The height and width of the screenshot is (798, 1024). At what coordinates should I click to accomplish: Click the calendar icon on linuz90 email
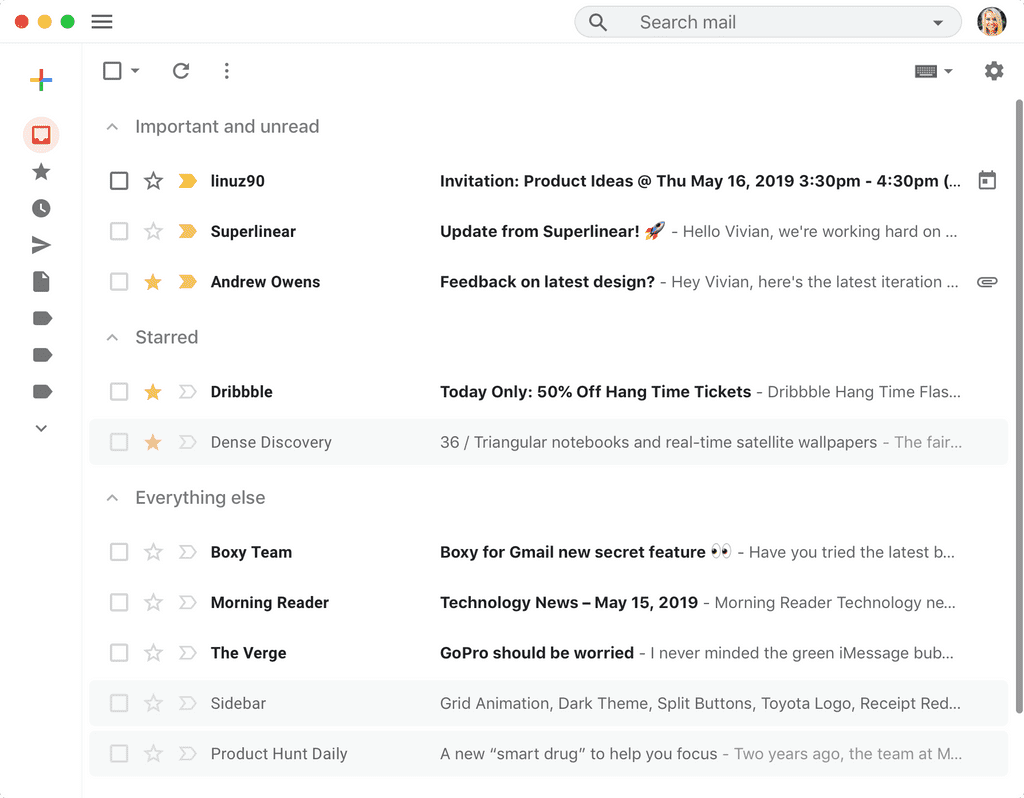987,180
